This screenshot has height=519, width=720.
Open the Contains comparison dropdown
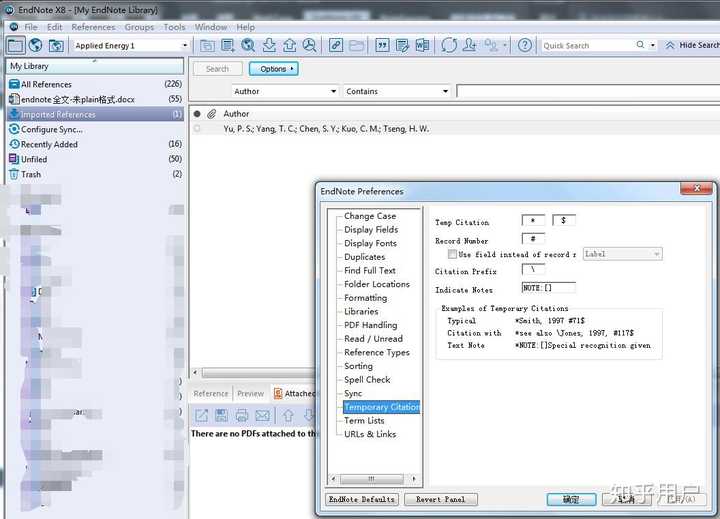445,91
